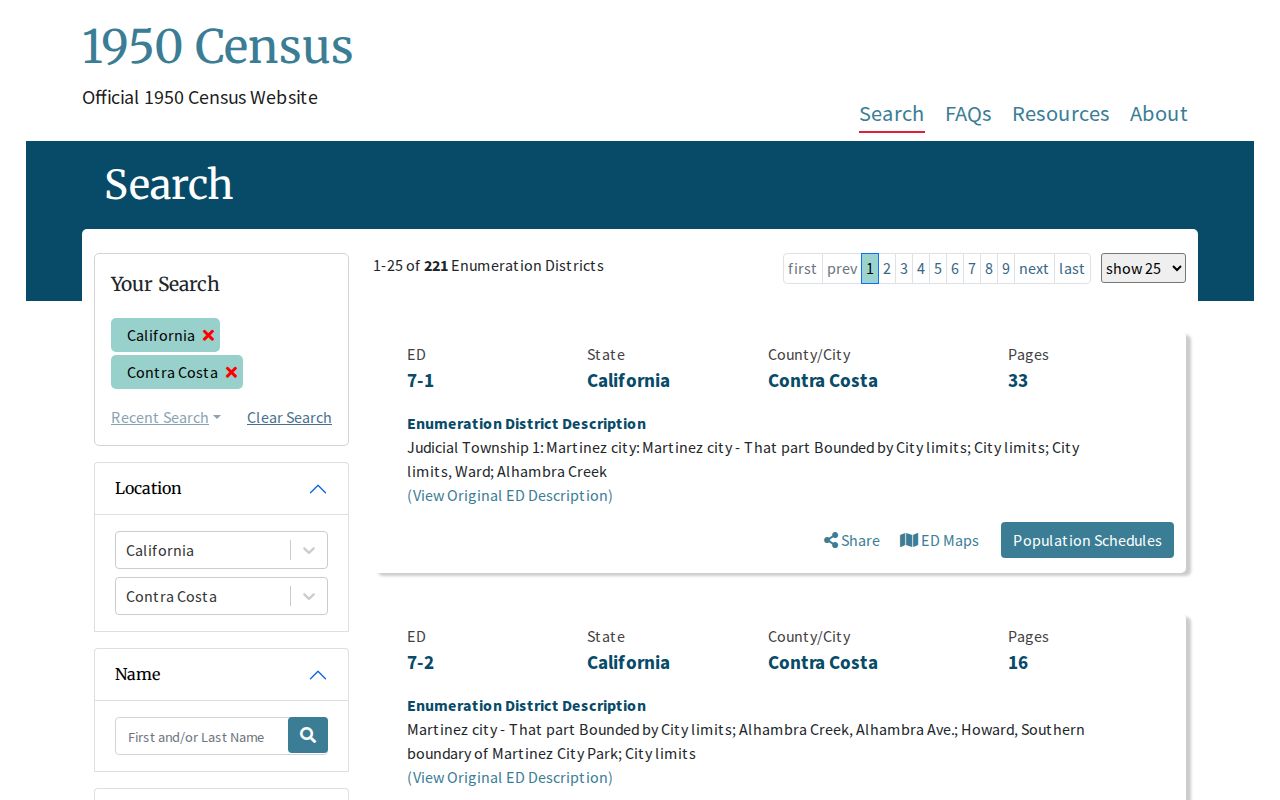
Task: Go to results page 7
Action: click(x=972, y=268)
